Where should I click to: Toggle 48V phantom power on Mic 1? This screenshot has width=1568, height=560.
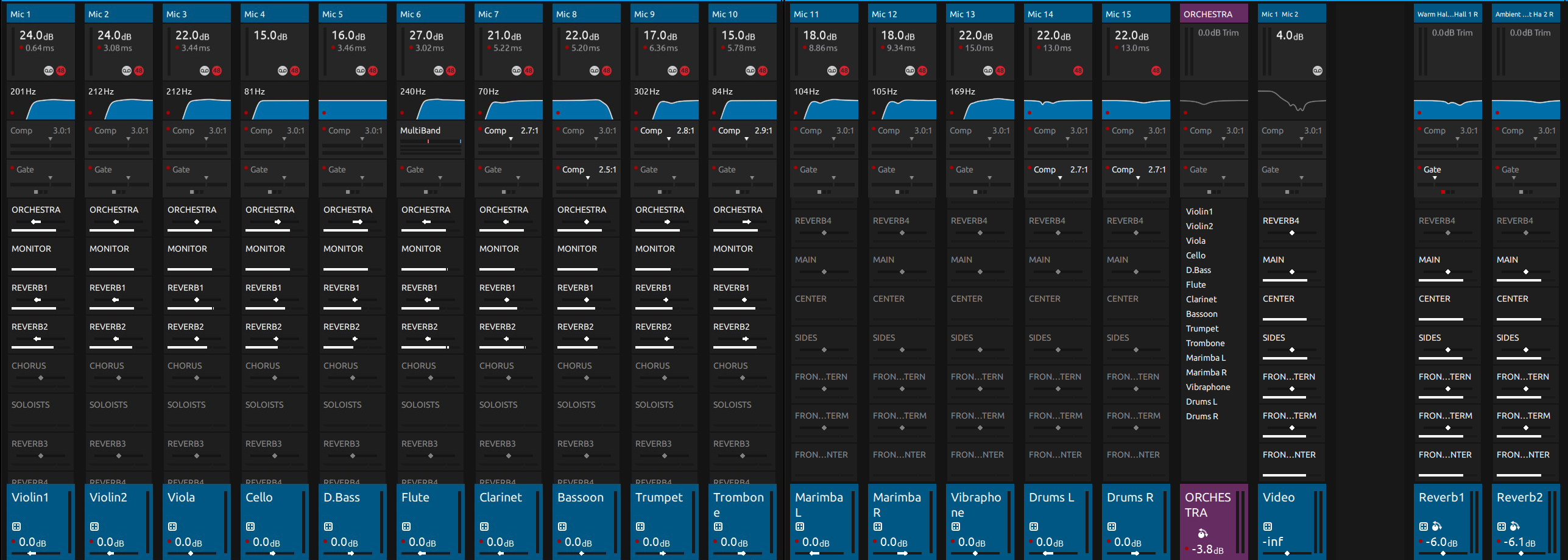[x=61, y=71]
